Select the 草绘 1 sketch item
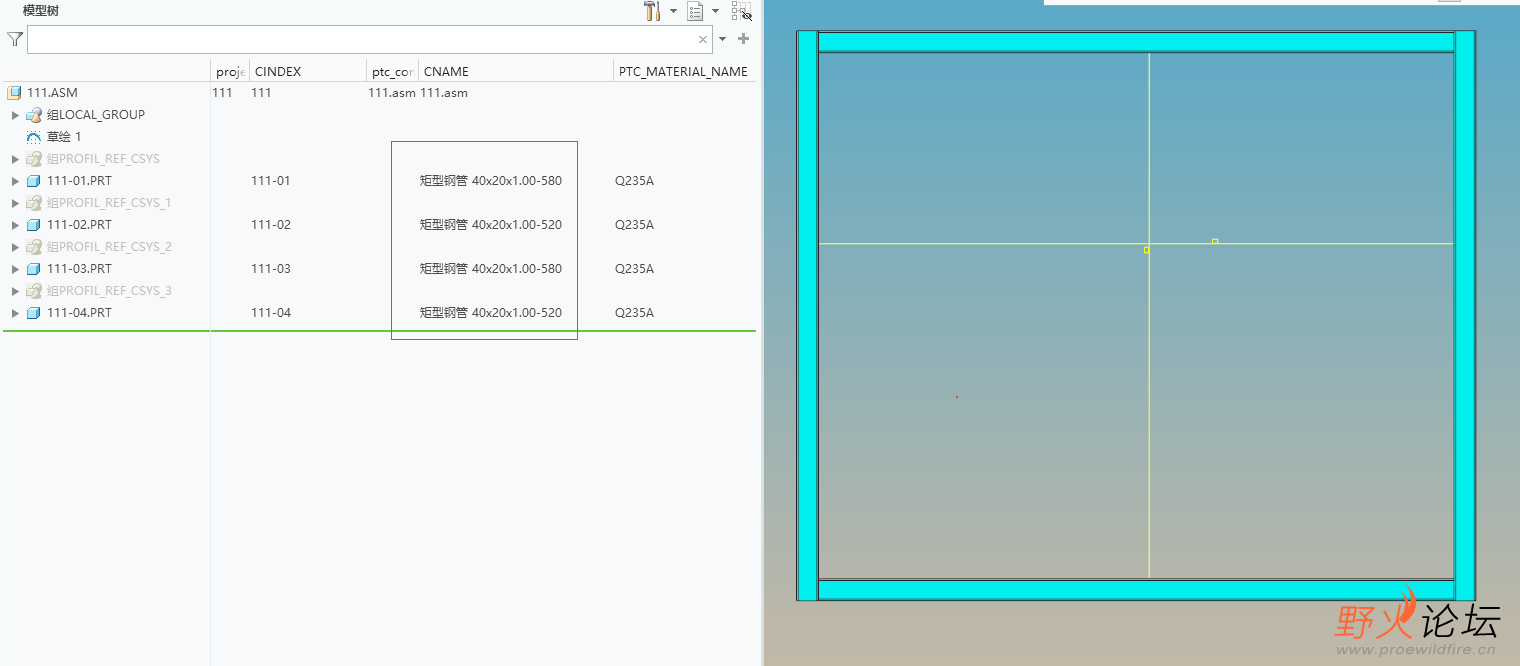Screen dimensions: 1520x666 pos(64,137)
